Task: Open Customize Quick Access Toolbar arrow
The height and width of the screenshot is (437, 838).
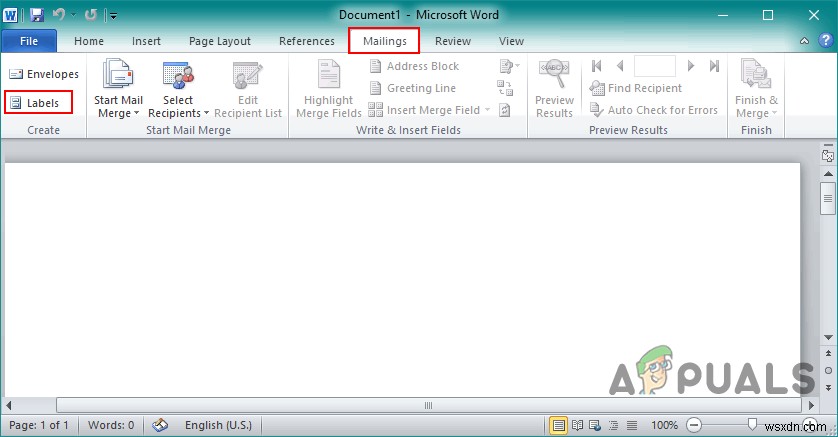Action: point(113,16)
